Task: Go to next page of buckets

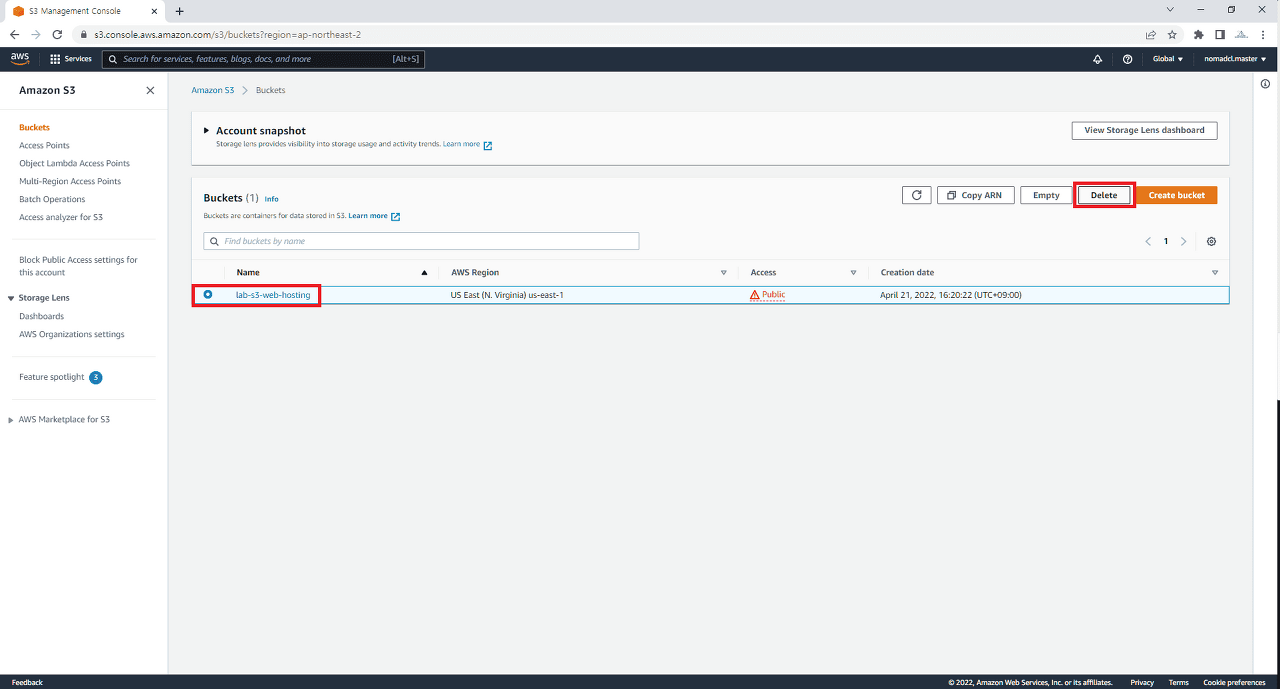Action: (1184, 241)
